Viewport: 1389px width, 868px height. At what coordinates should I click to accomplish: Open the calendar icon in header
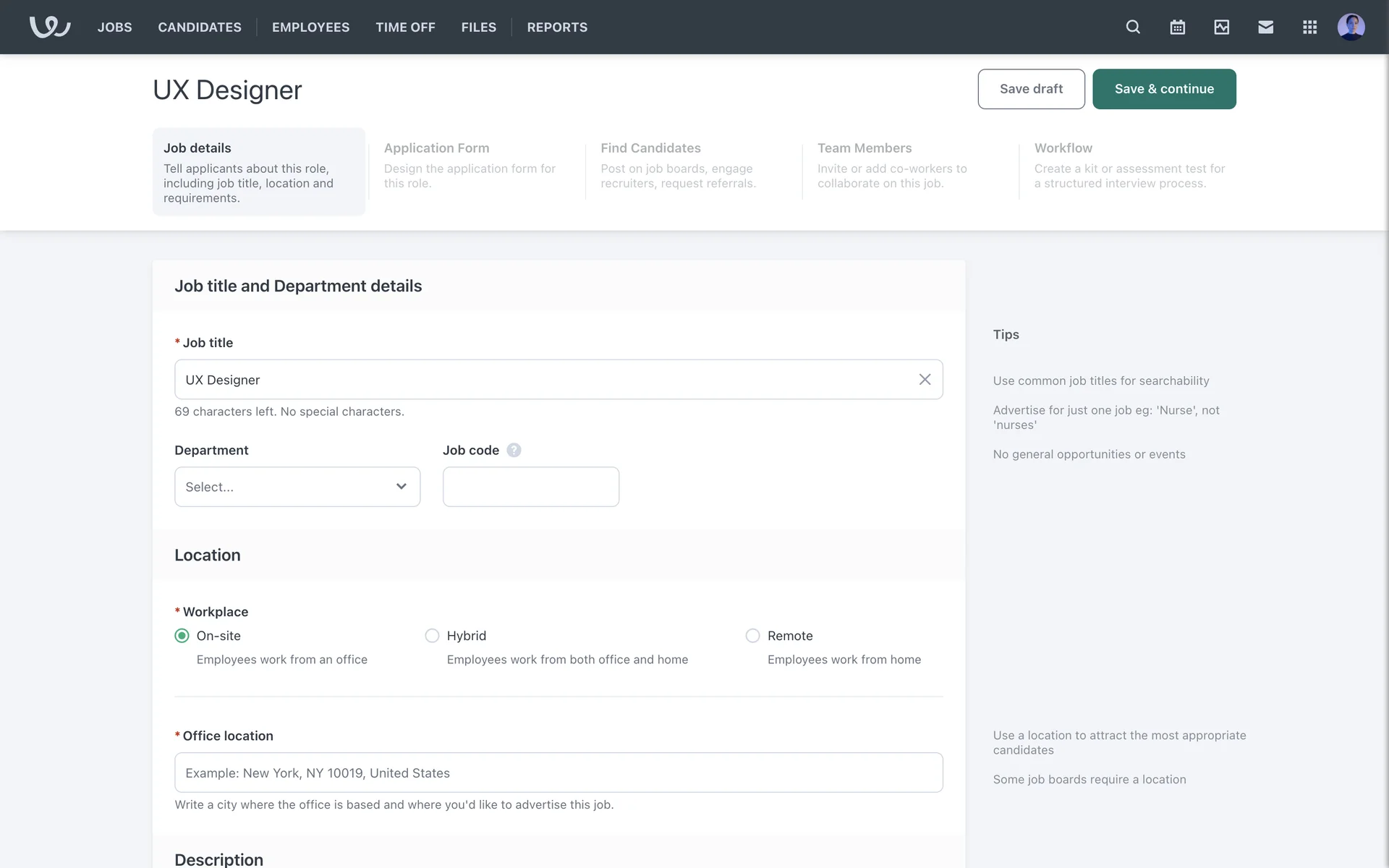1177,27
